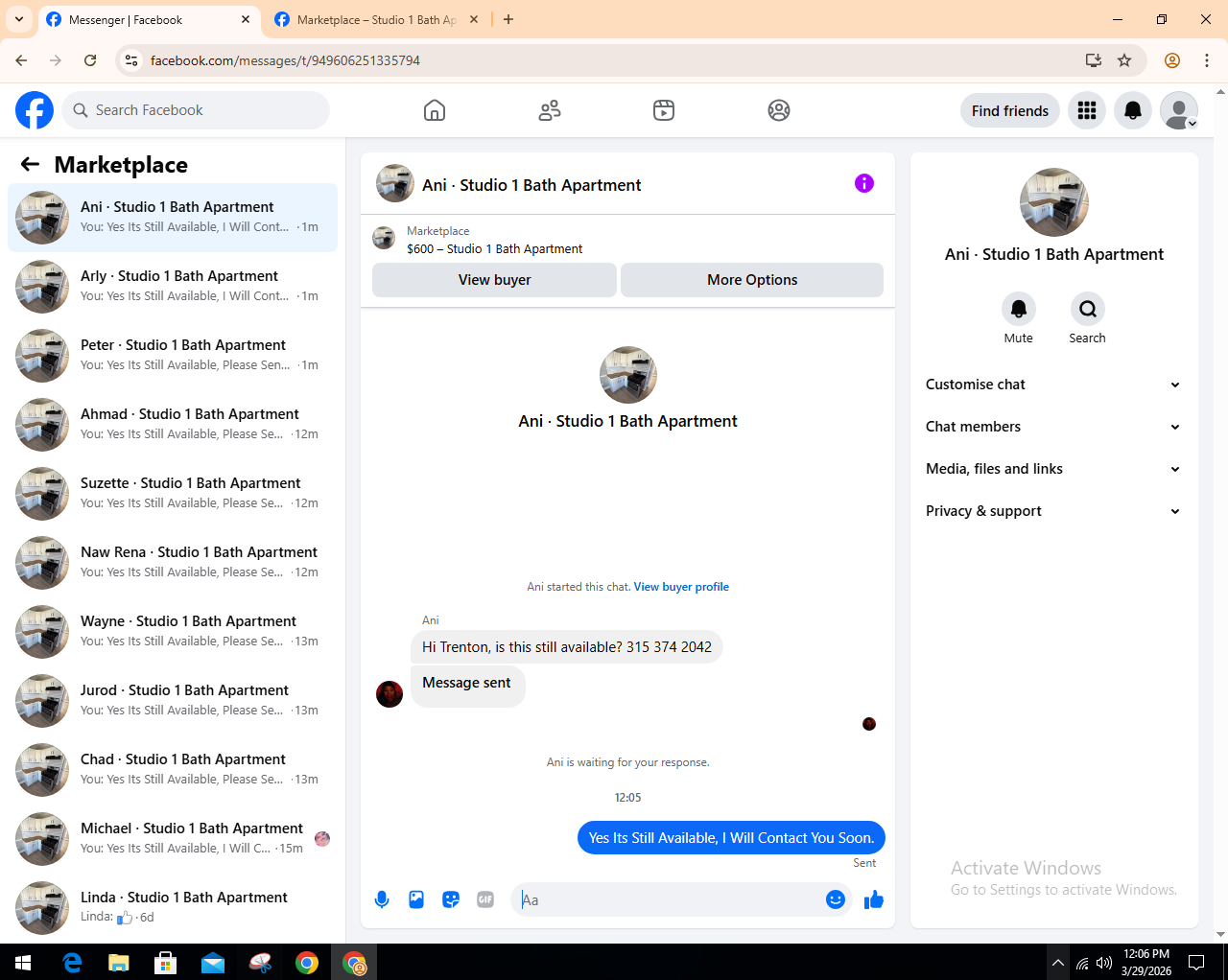Click the View buyer button
Image resolution: width=1228 pixels, height=980 pixels.
point(494,280)
